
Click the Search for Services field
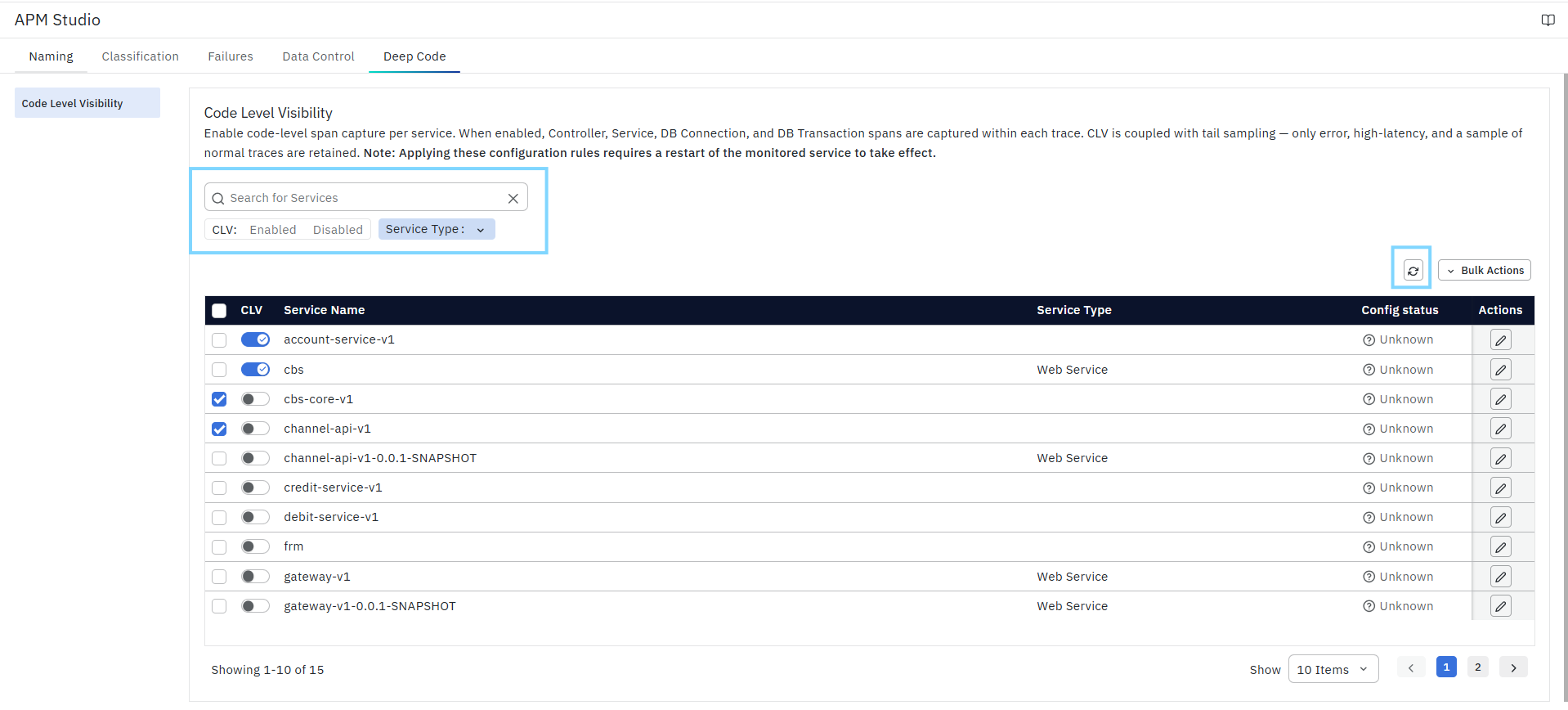pyautogui.click(x=365, y=198)
